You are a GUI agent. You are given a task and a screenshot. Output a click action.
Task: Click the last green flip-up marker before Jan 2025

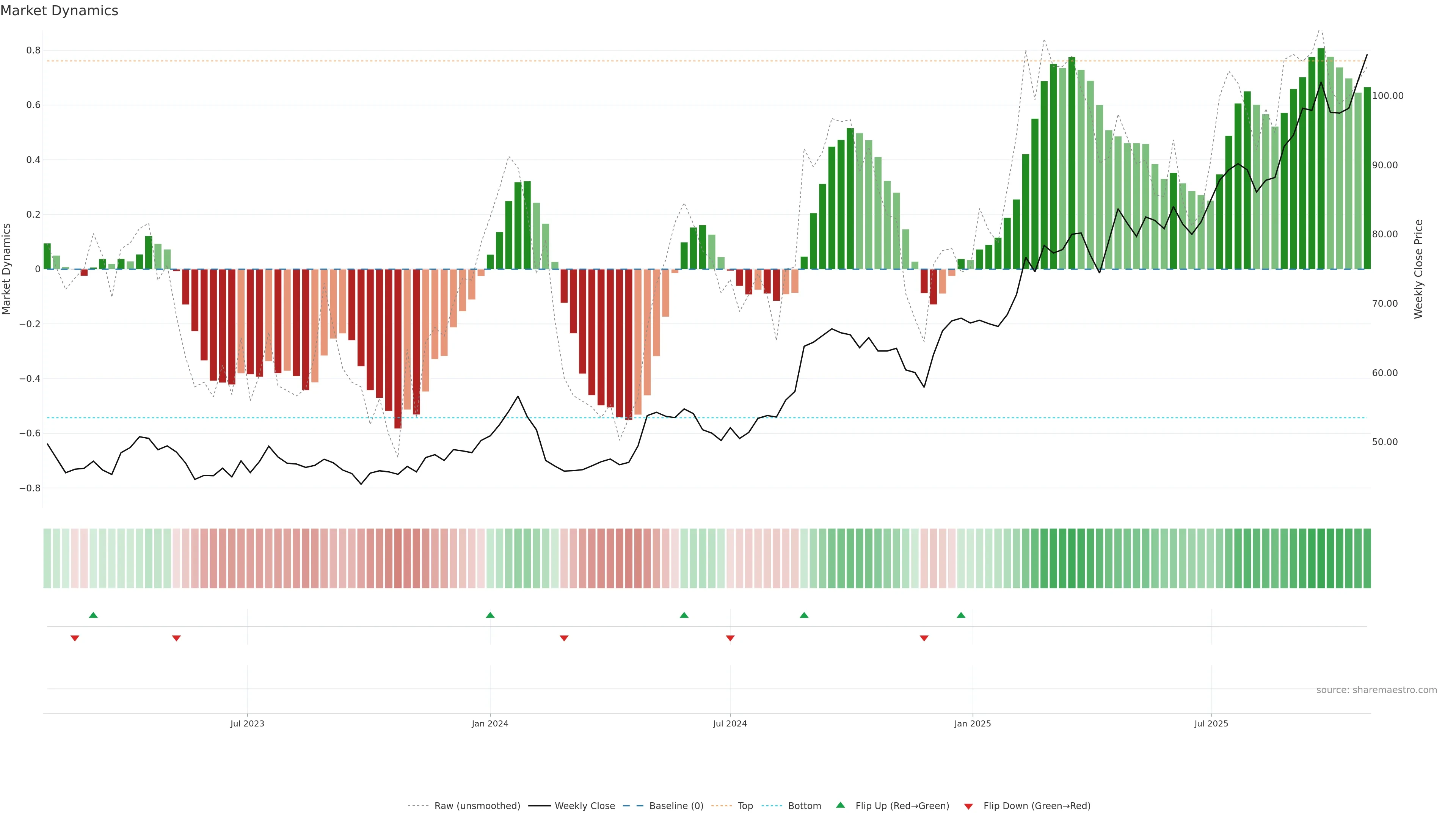[x=961, y=615]
